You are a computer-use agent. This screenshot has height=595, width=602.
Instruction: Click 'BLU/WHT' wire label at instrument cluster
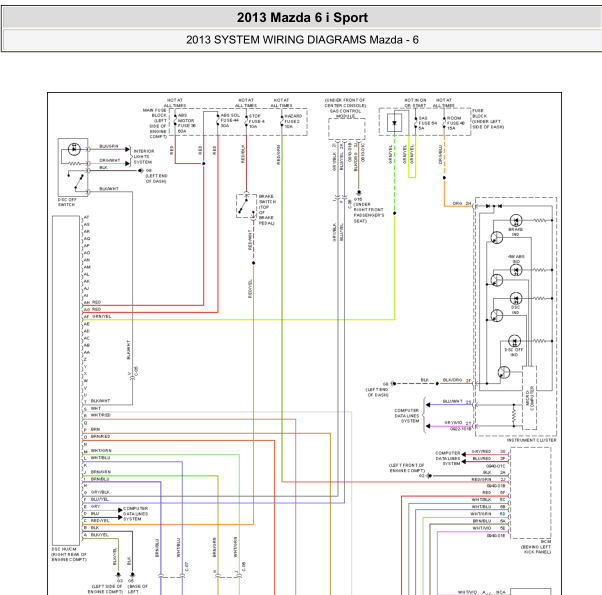453,401
